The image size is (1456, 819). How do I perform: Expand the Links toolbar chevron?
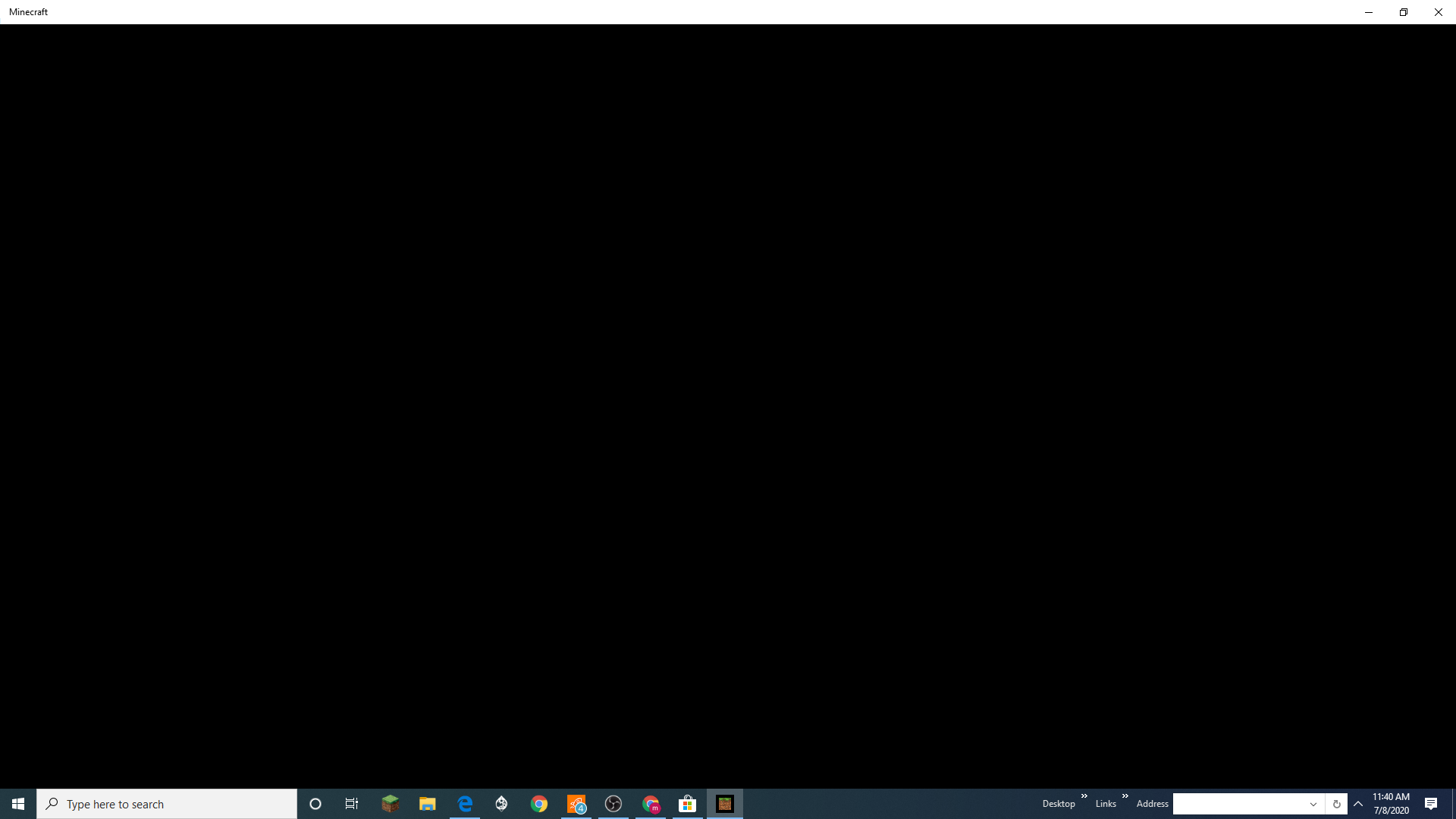click(x=1125, y=796)
